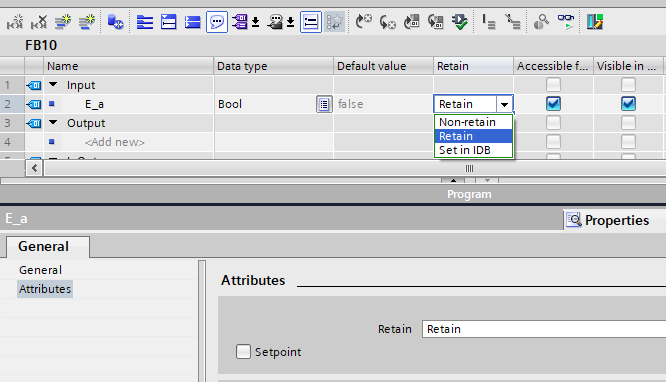
Task: Open the Properties tab
Action: coord(608,220)
